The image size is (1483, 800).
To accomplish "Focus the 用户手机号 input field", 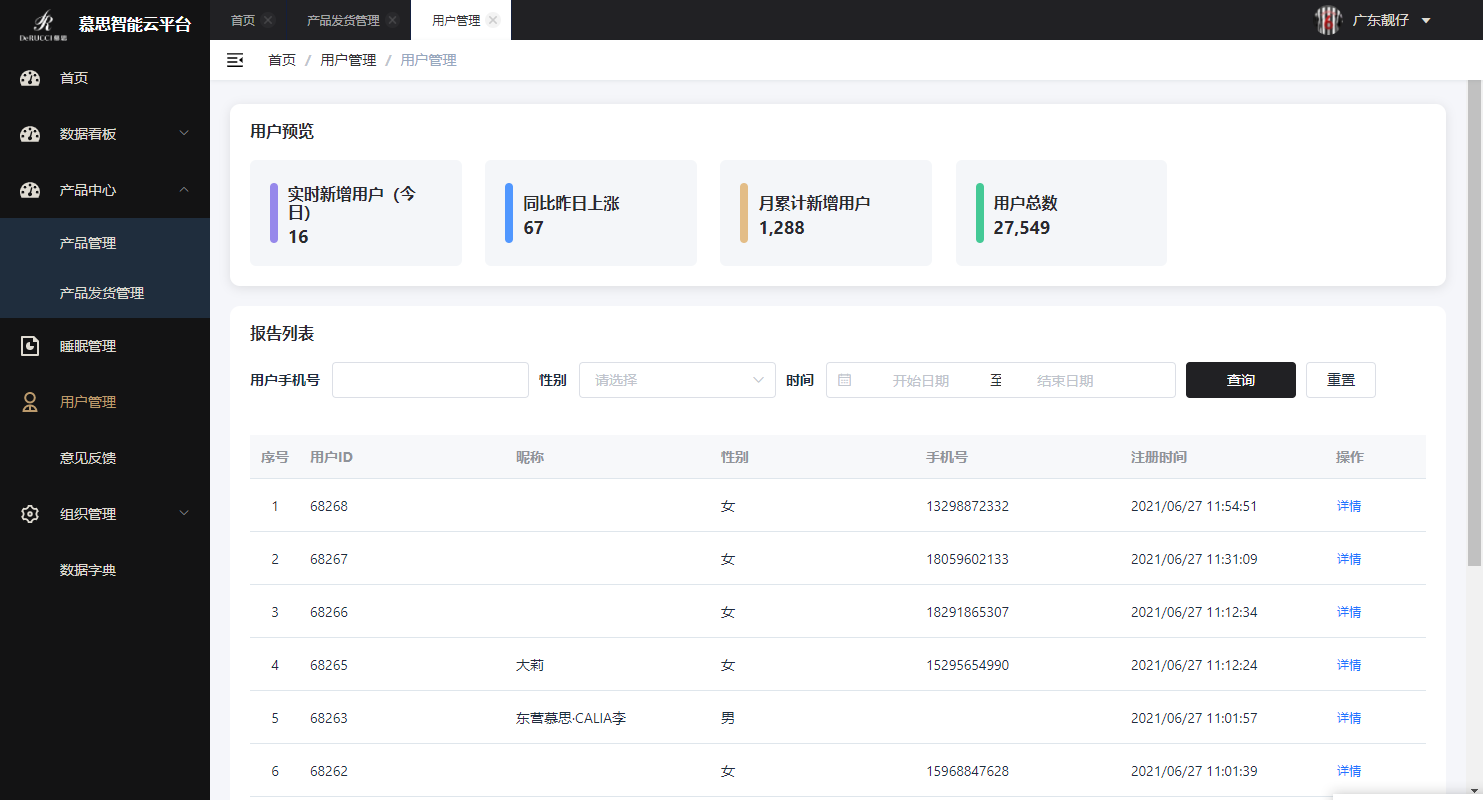I will coord(430,380).
